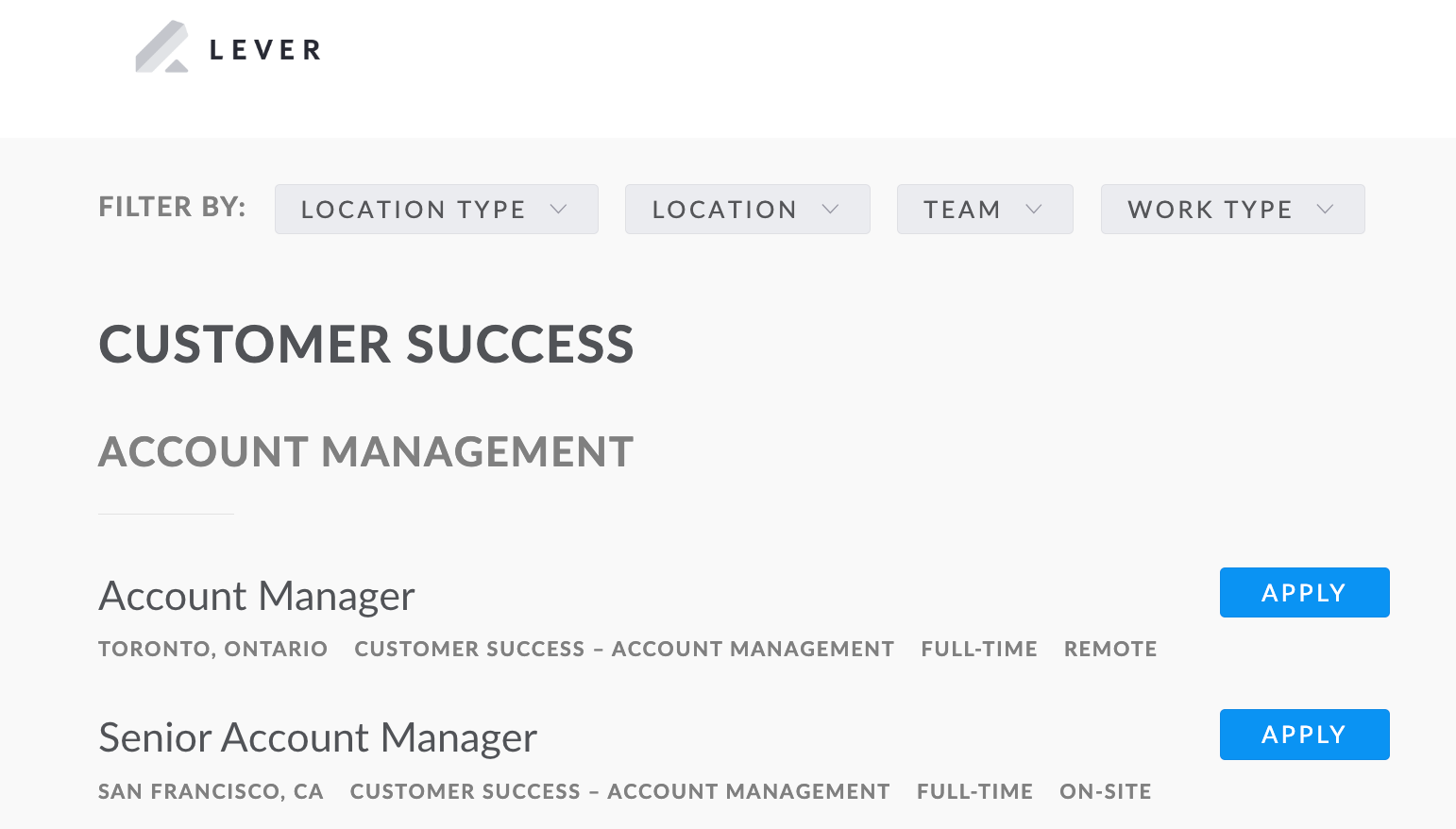This screenshot has height=829, width=1456.
Task: Click the FILTER BY label
Action: click(x=171, y=206)
